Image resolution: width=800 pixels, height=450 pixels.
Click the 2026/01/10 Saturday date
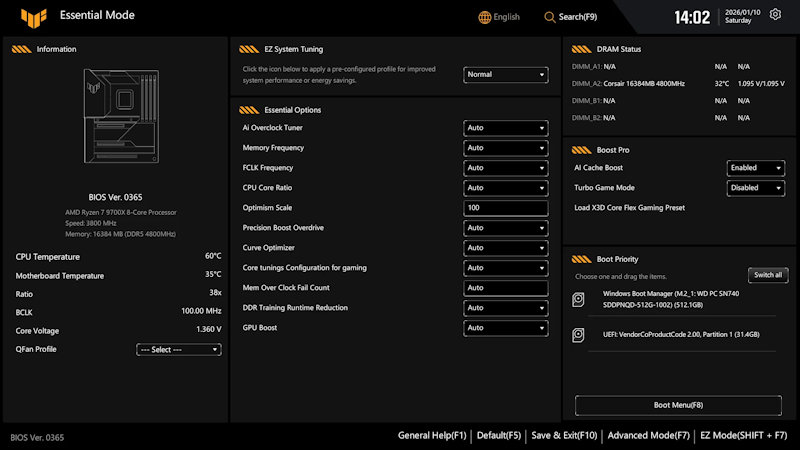pyautogui.click(x=742, y=16)
